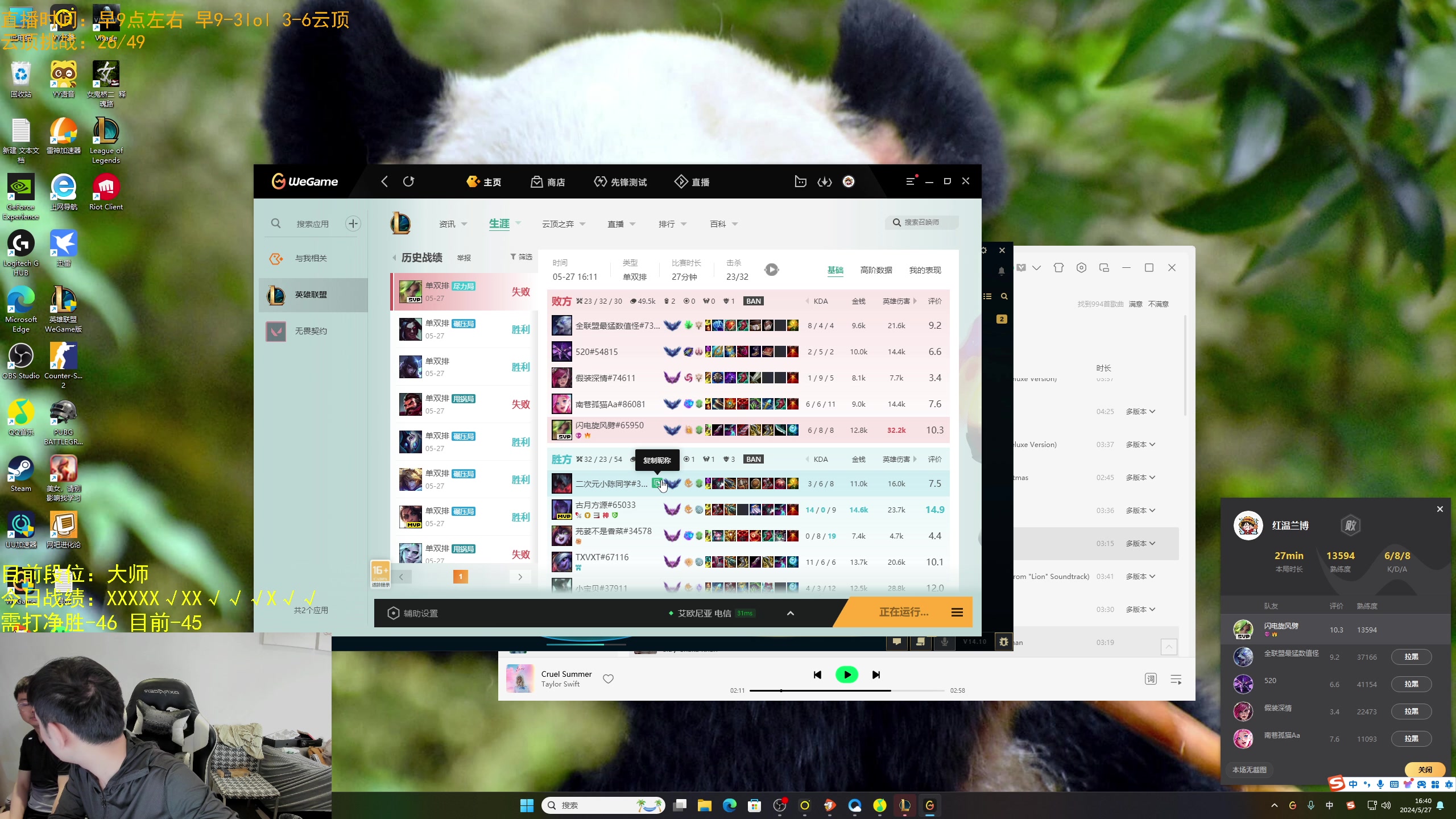
Task: Click the 搜索应用 search field
Action: coord(312,224)
